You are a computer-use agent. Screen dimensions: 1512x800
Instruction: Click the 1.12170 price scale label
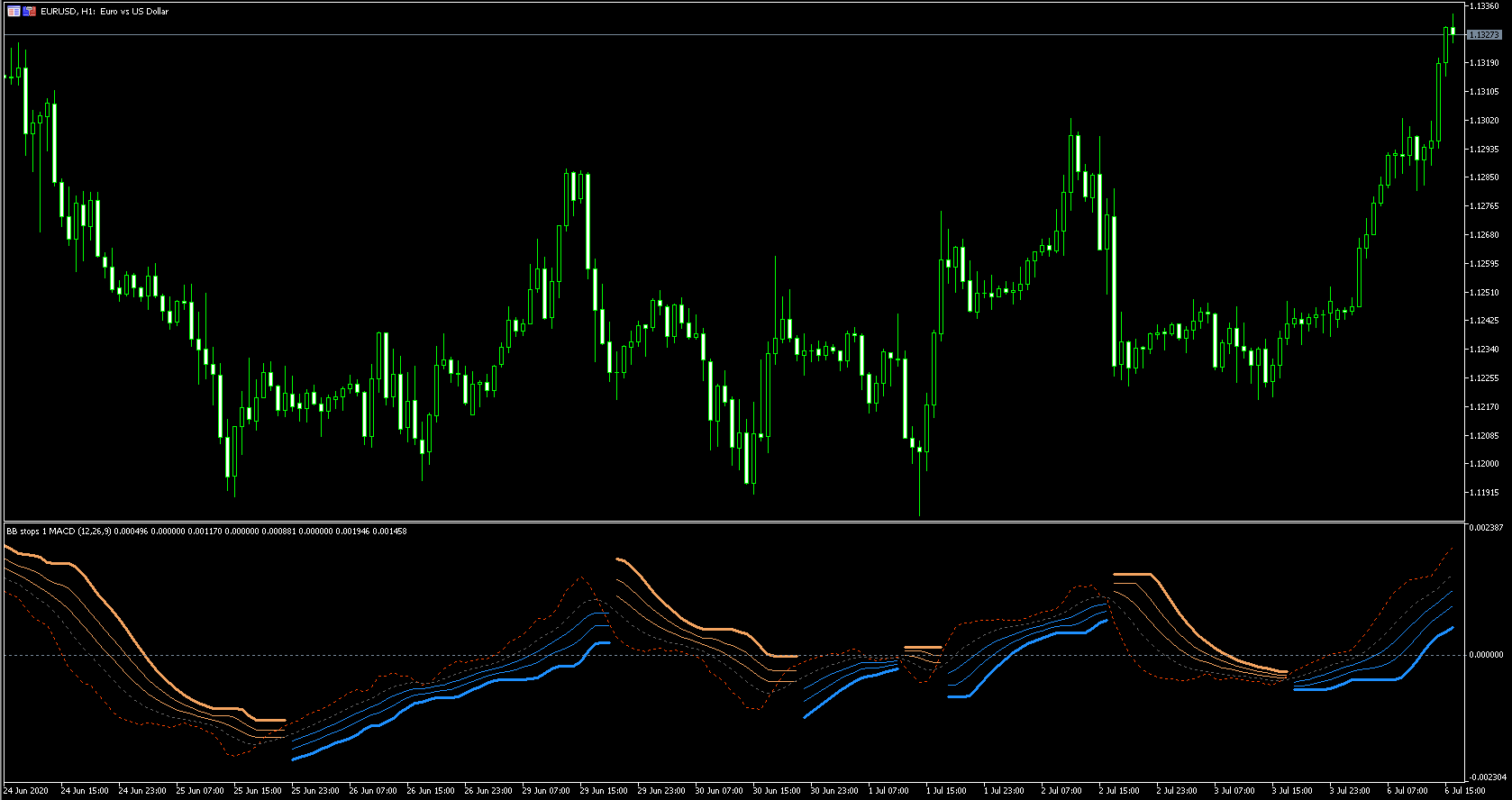[x=1484, y=407]
